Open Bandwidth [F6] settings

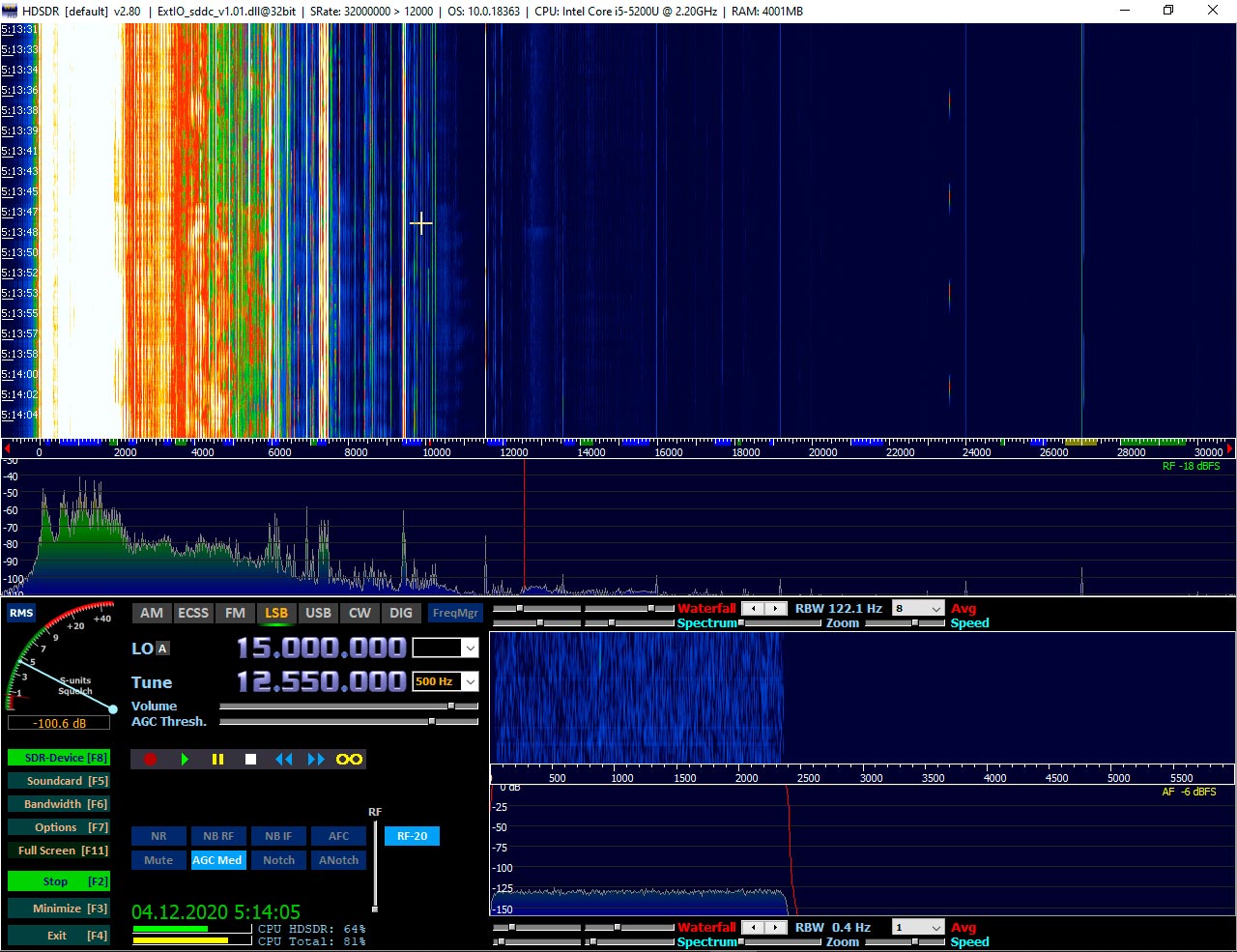click(x=58, y=804)
